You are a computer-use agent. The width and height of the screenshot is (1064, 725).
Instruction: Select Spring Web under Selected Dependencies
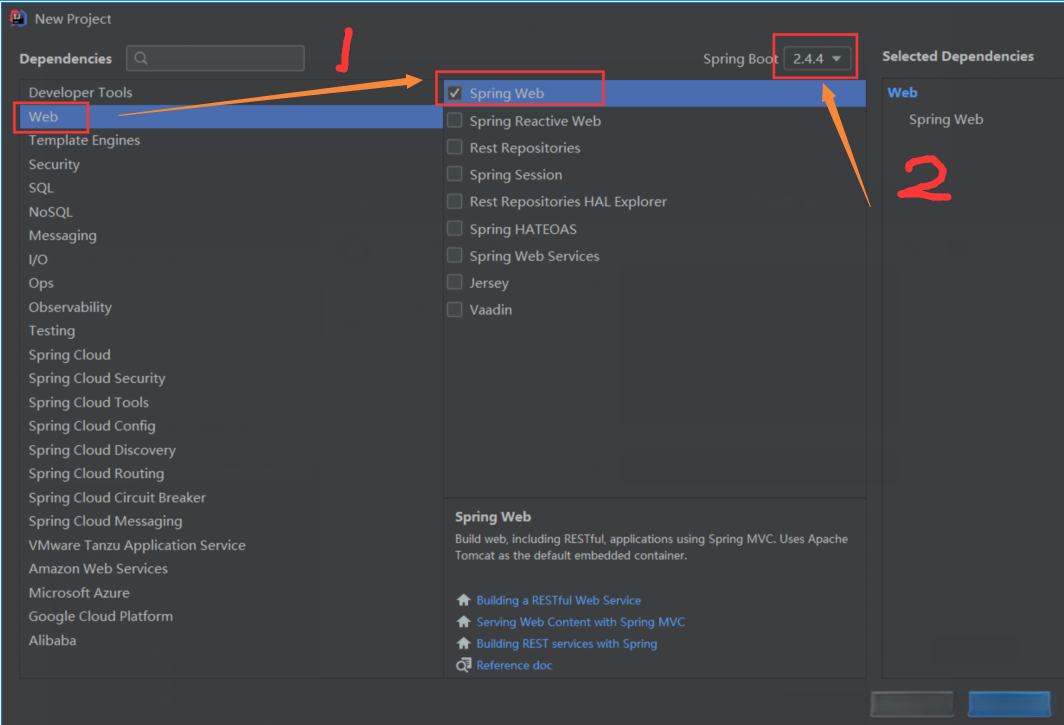tap(946, 120)
